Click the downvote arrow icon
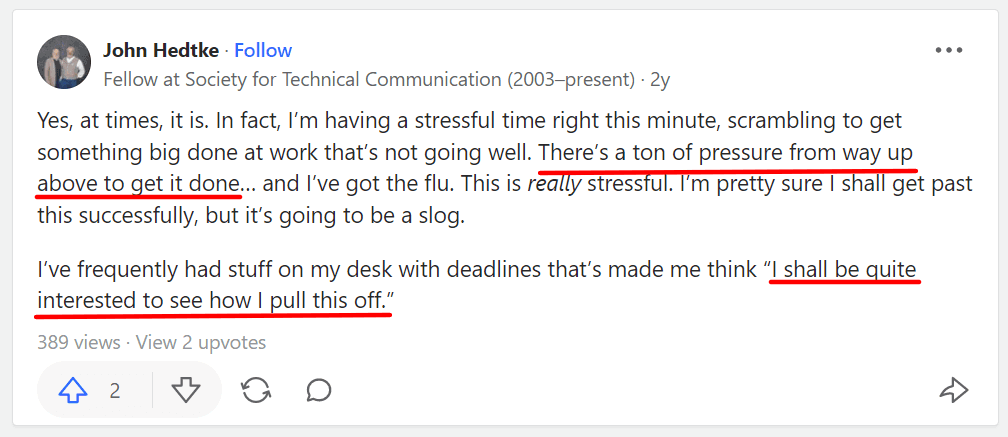Screen dimensions: 1008x437 (186, 390)
